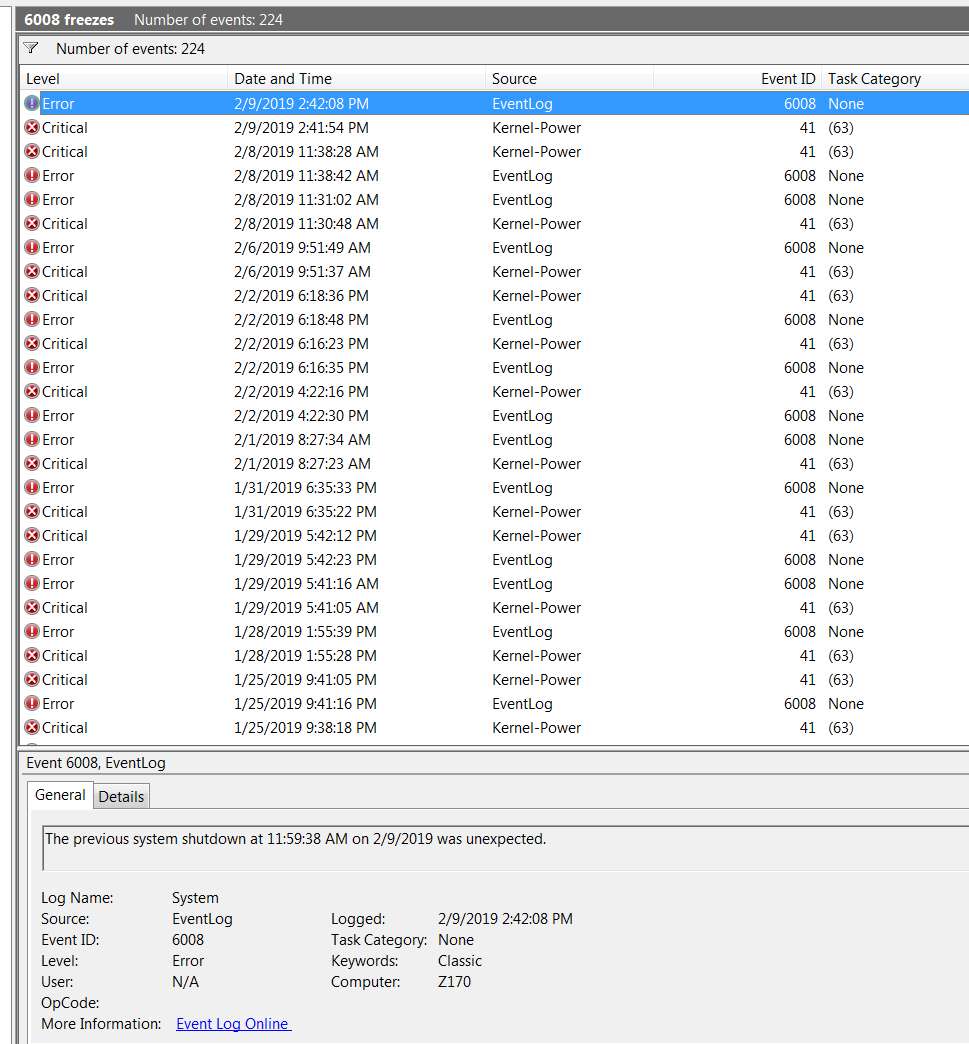
Task: Click critical icon of 2/2/2019 4:22:16 PM row
Action: click(x=32, y=391)
